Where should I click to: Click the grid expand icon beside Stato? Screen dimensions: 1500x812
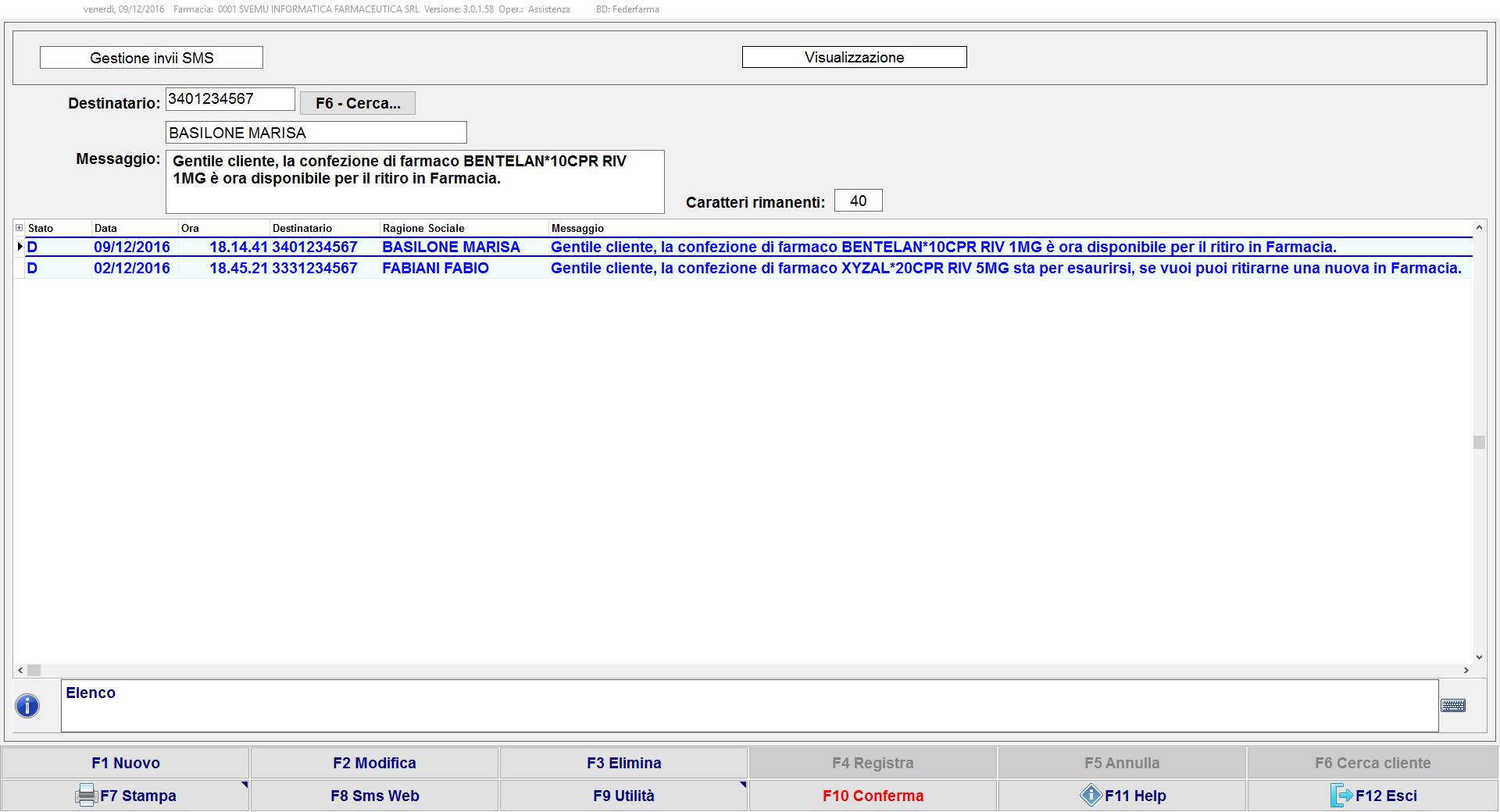(x=20, y=228)
